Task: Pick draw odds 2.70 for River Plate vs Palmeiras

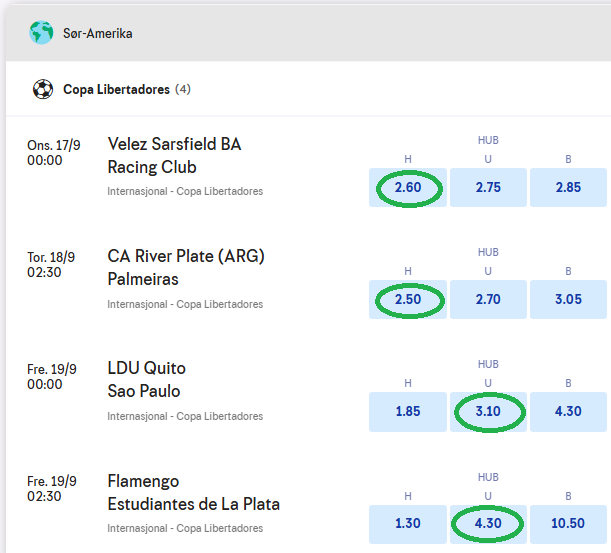Action: click(x=488, y=299)
